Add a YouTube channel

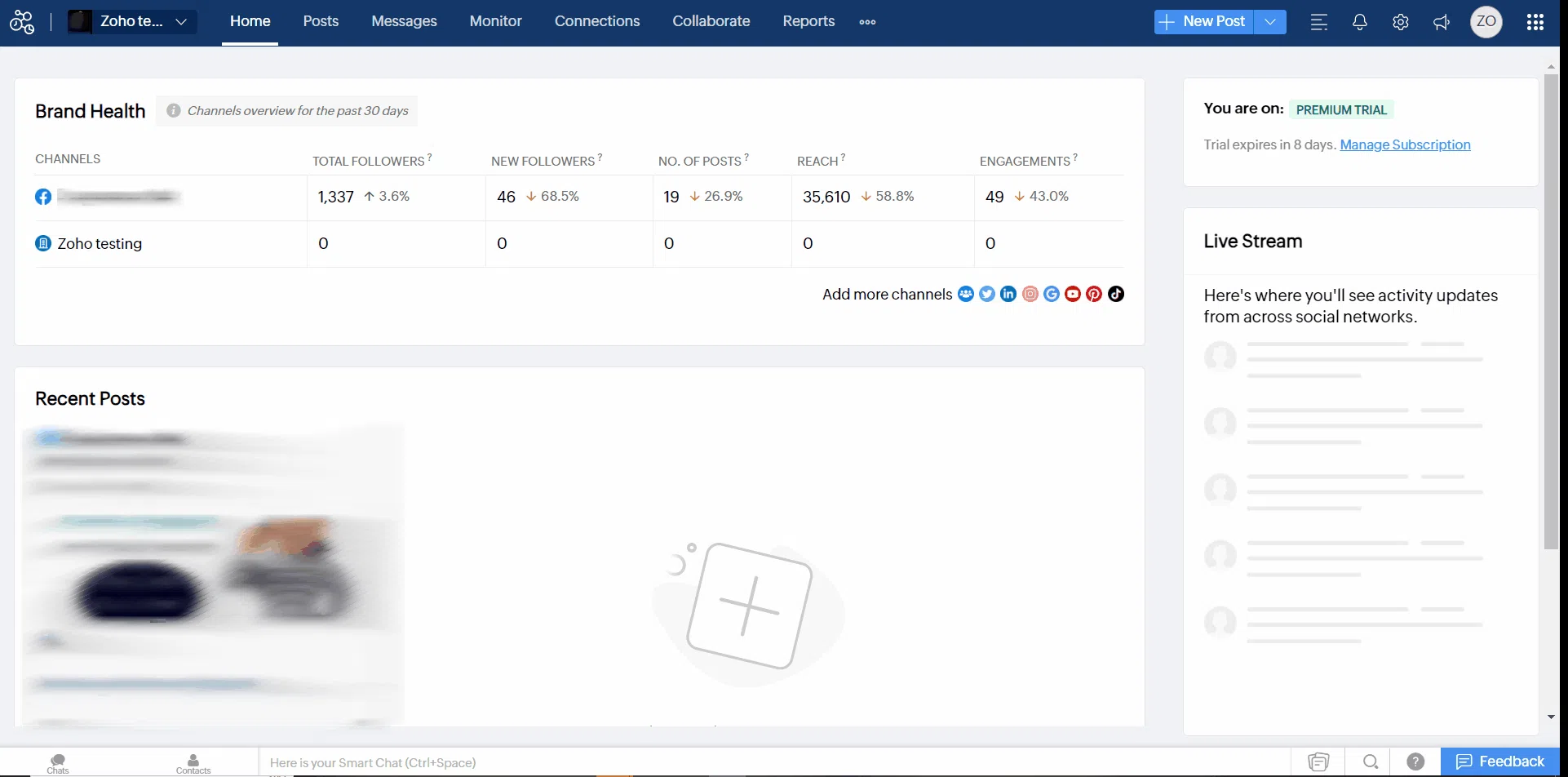click(1073, 294)
